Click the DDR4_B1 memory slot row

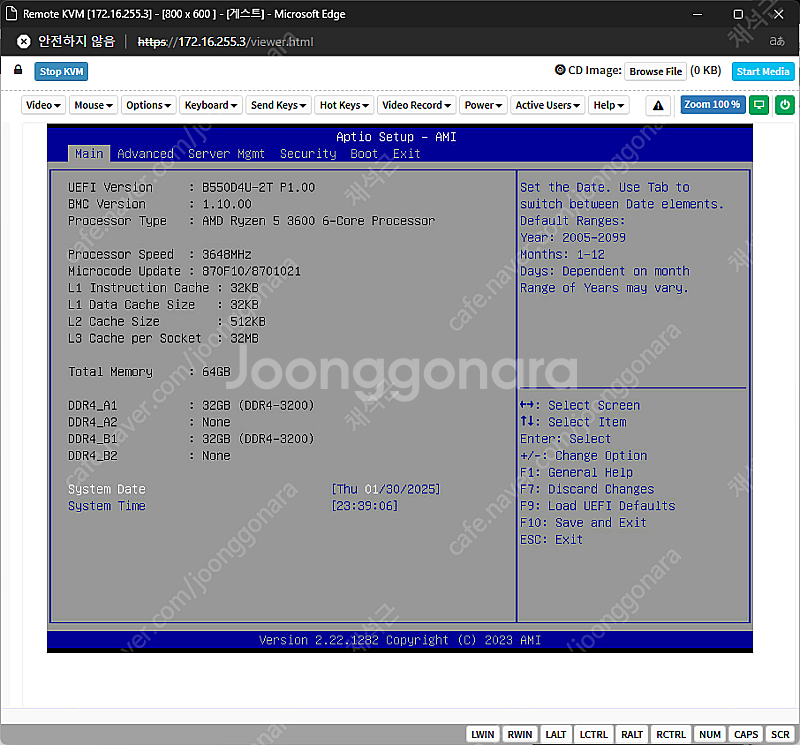click(191, 439)
